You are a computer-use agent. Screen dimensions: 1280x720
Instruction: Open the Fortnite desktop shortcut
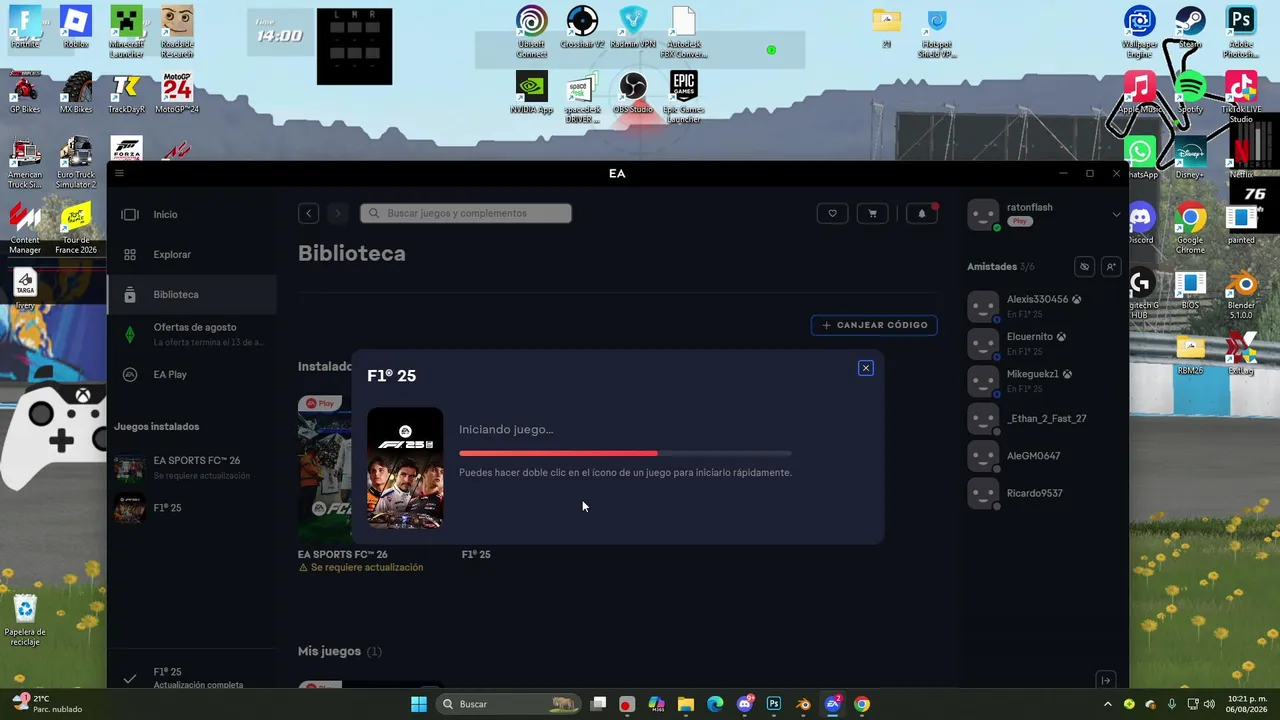coord(25,27)
